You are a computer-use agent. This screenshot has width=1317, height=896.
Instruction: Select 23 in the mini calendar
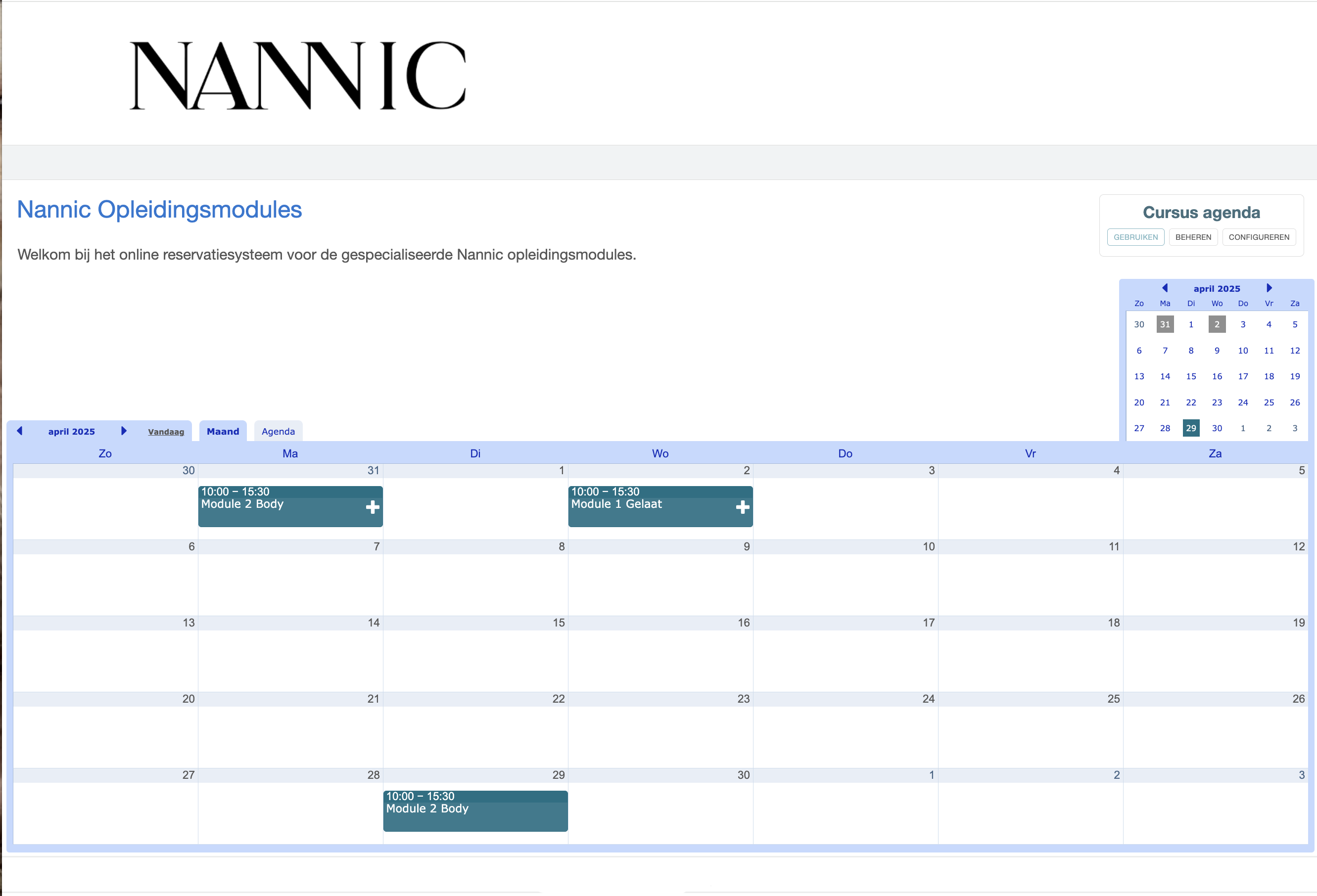click(x=1217, y=402)
